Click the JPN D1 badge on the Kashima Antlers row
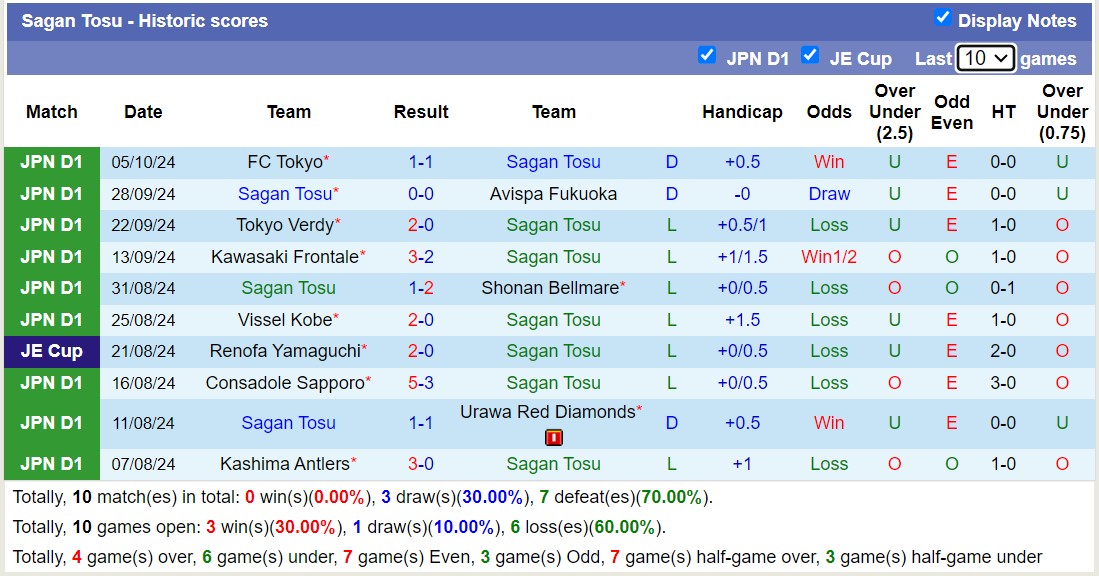Image resolution: width=1099 pixels, height=576 pixels. pyautogui.click(x=51, y=464)
